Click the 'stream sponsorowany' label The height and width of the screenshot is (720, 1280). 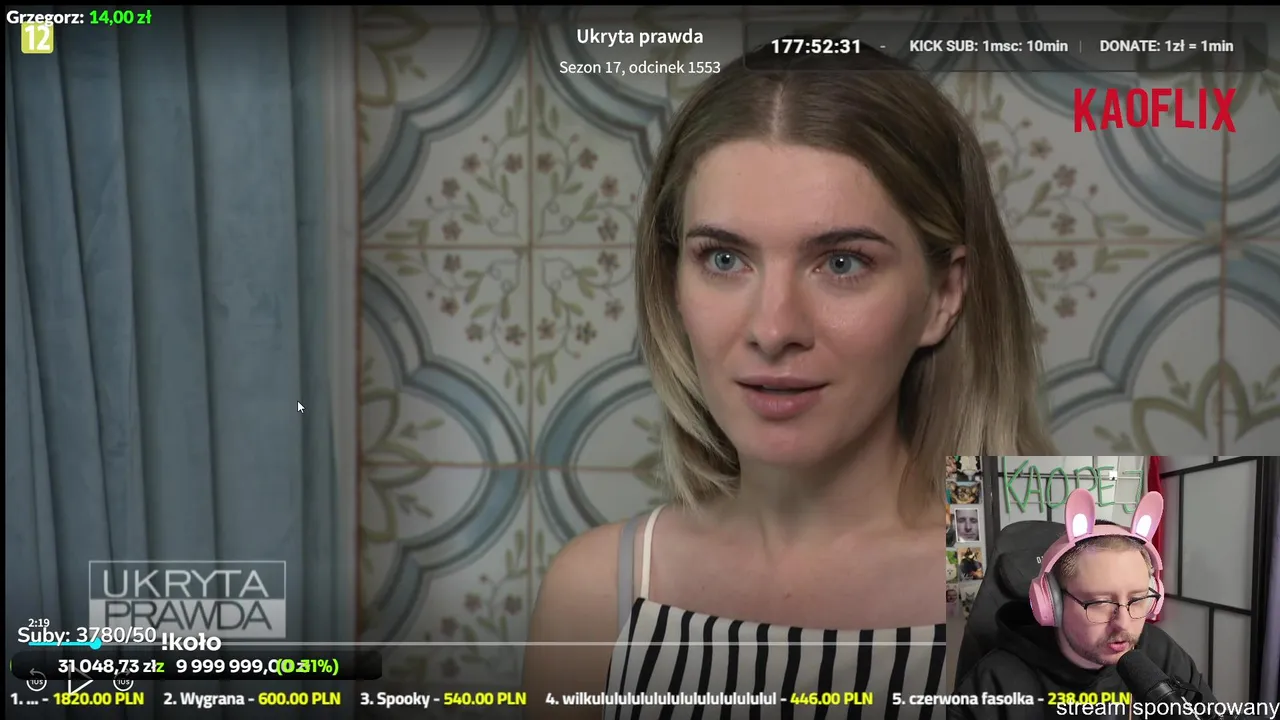pyautogui.click(x=1167, y=708)
